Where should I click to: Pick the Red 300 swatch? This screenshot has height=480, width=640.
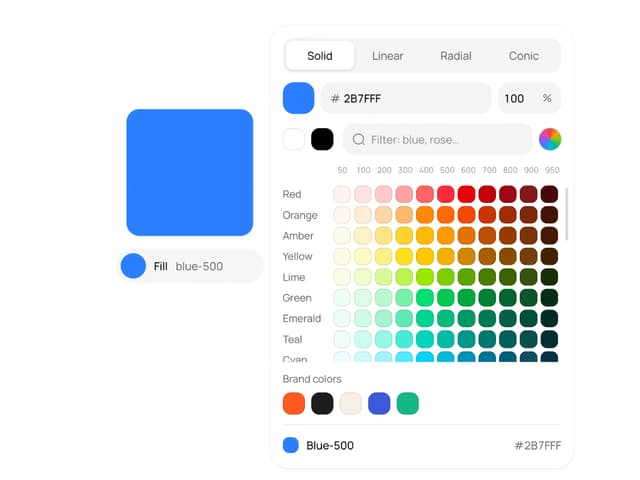(x=404, y=194)
